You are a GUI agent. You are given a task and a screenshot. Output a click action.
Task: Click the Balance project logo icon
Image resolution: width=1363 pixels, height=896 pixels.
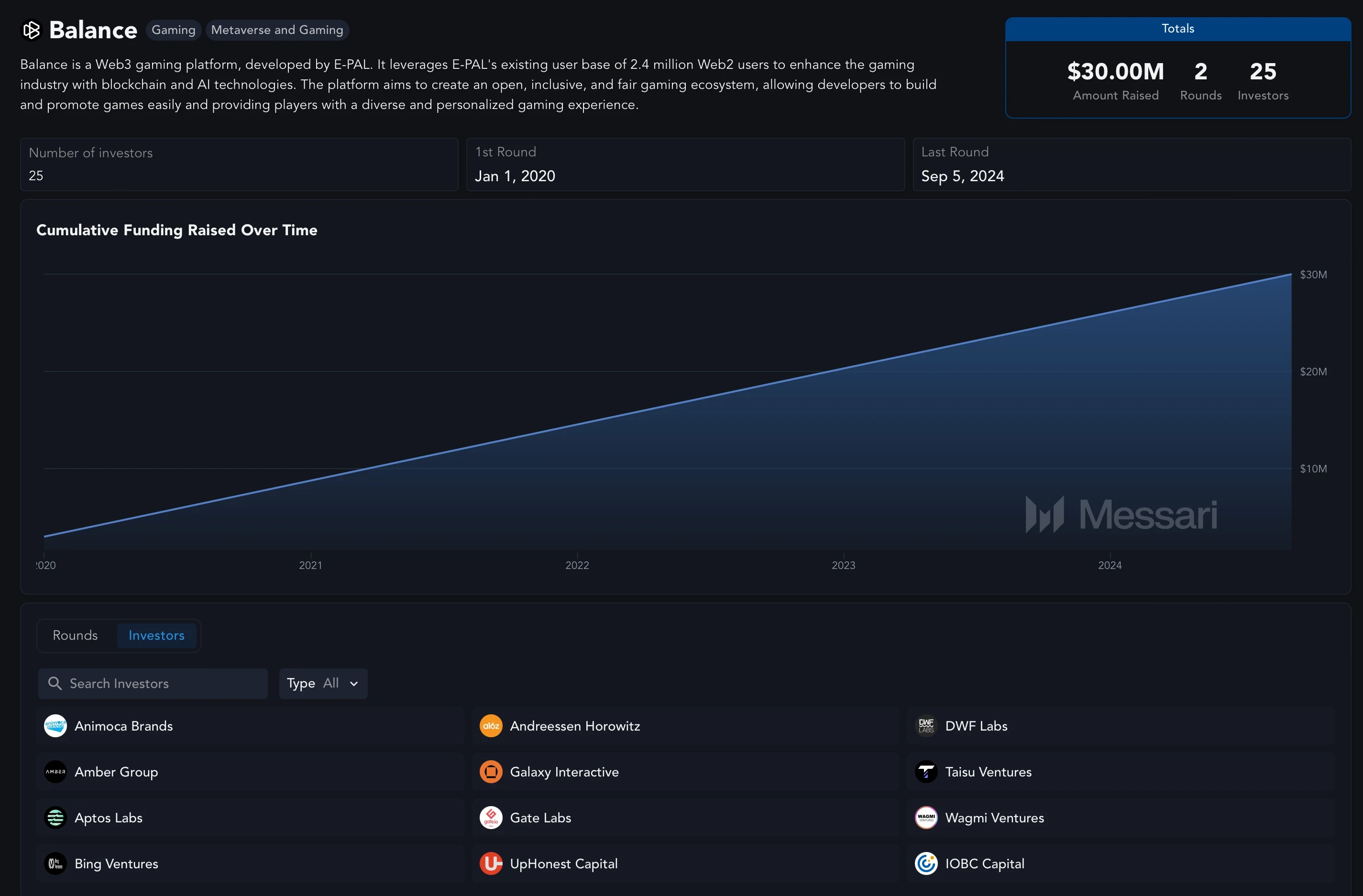coord(32,30)
